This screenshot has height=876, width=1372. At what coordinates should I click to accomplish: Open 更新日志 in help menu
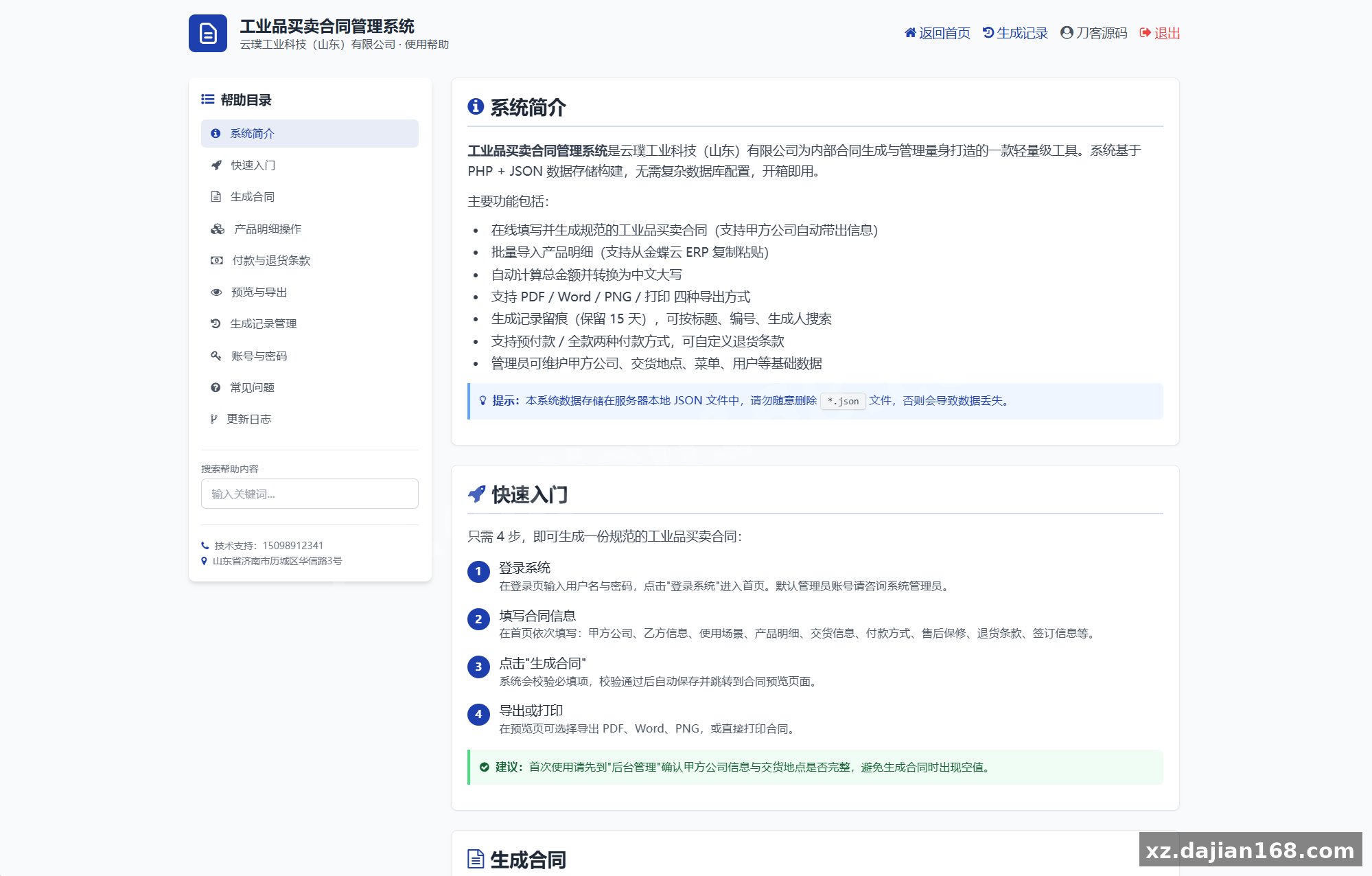pyautogui.click(x=310, y=419)
